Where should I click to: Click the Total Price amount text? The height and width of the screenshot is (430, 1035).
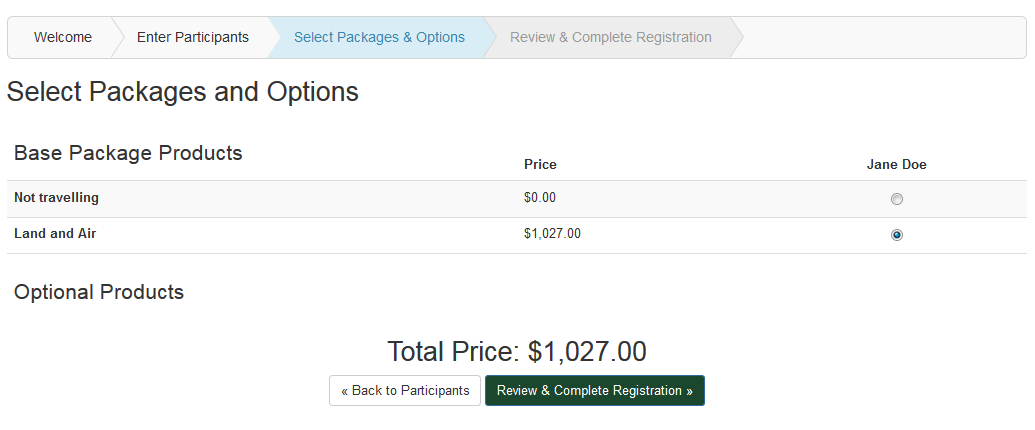[x=587, y=351]
